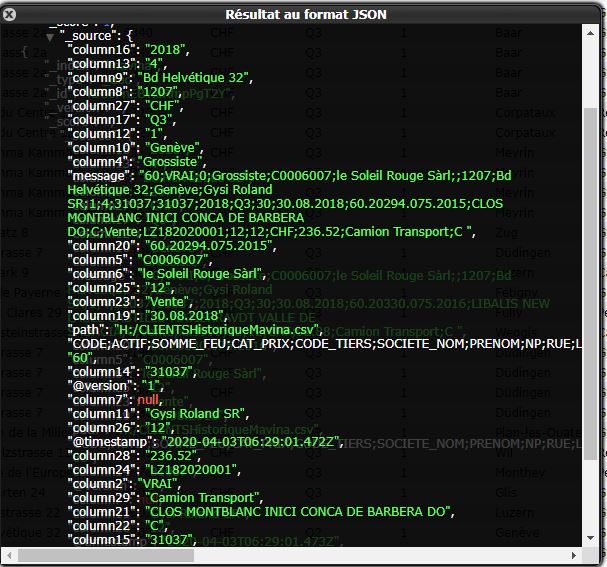607x567 pixels.
Task: Collapse the "_source" object triangle
Action: 50,37
